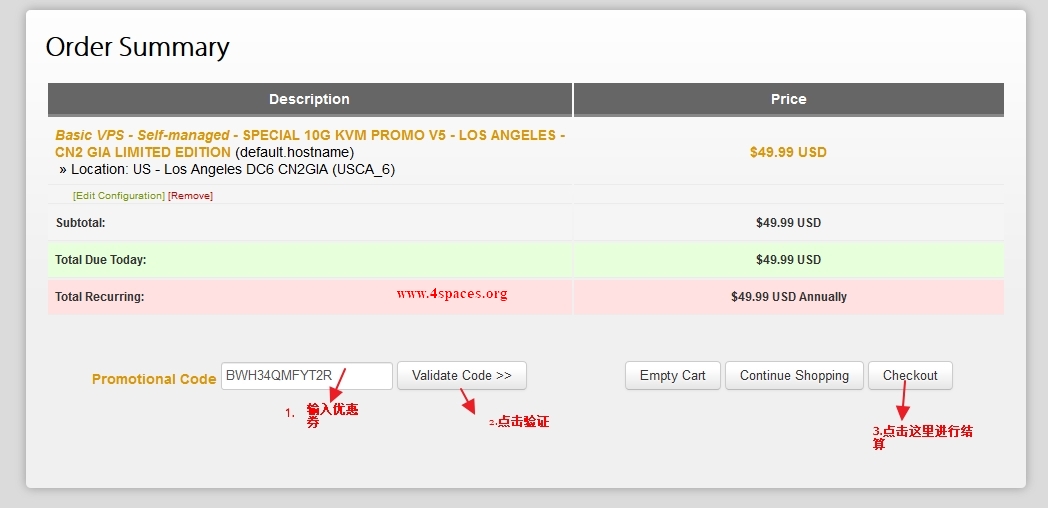The width and height of the screenshot is (1048, 508).
Task: Click the Order Summary heading
Action: (137, 47)
